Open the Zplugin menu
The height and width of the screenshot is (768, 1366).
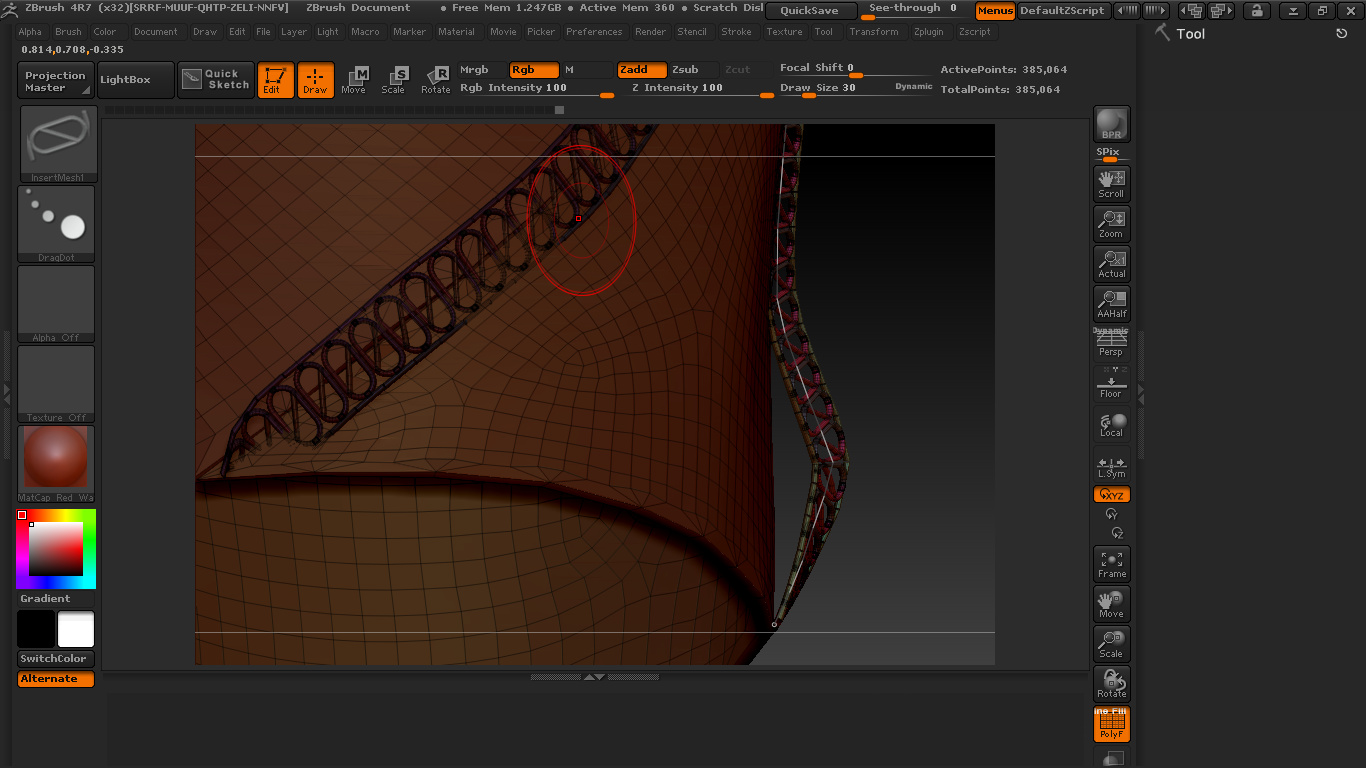click(929, 32)
